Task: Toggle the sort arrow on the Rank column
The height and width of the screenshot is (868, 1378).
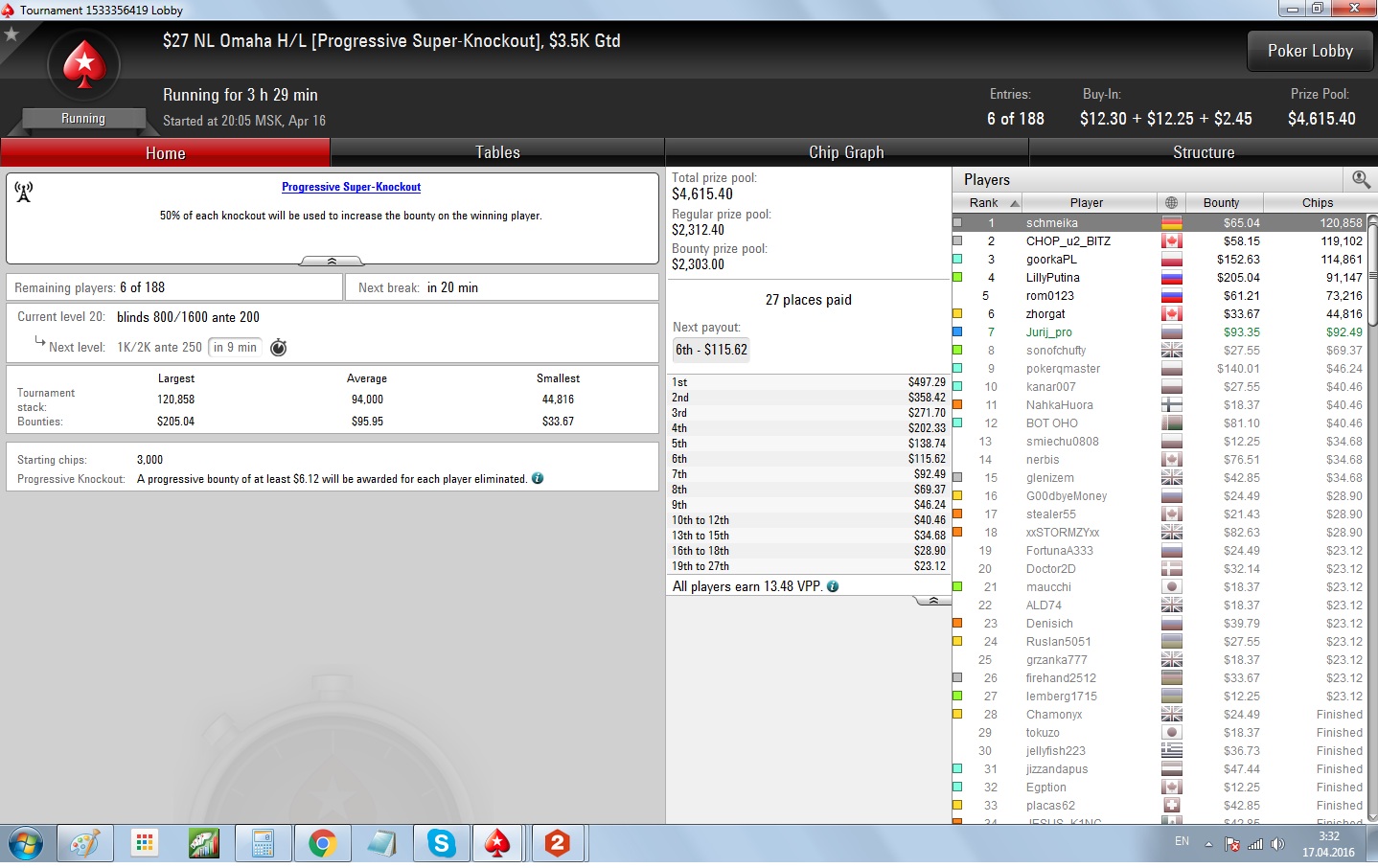Action: [1015, 203]
